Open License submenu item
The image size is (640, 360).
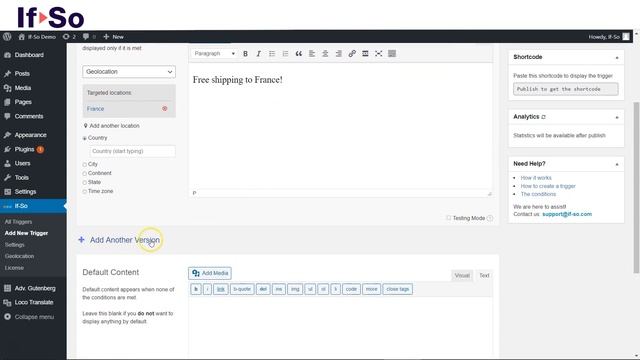[x=14, y=268]
